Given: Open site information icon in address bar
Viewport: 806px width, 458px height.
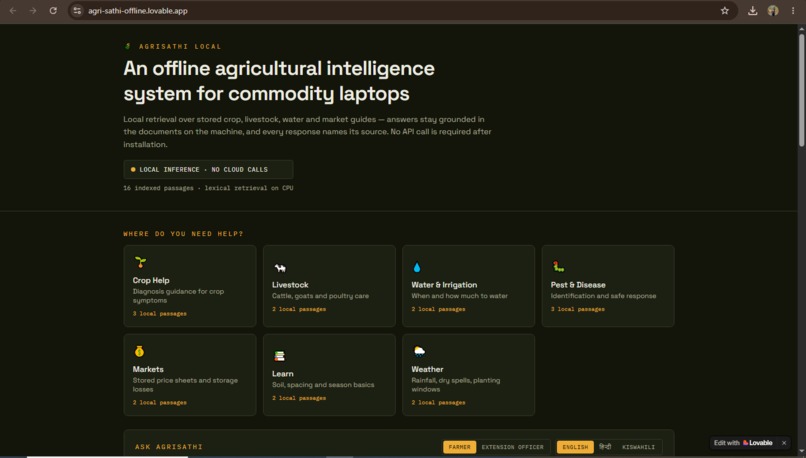Looking at the screenshot, I should point(77,10).
